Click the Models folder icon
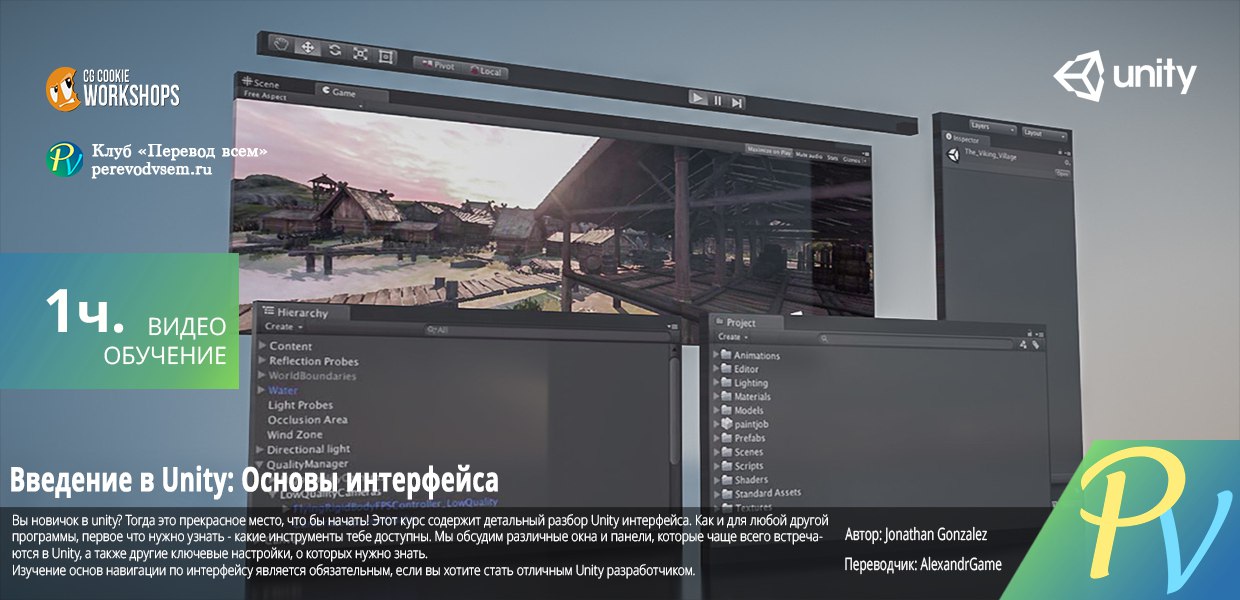The image size is (1240, 600). (x=726, y=410)
